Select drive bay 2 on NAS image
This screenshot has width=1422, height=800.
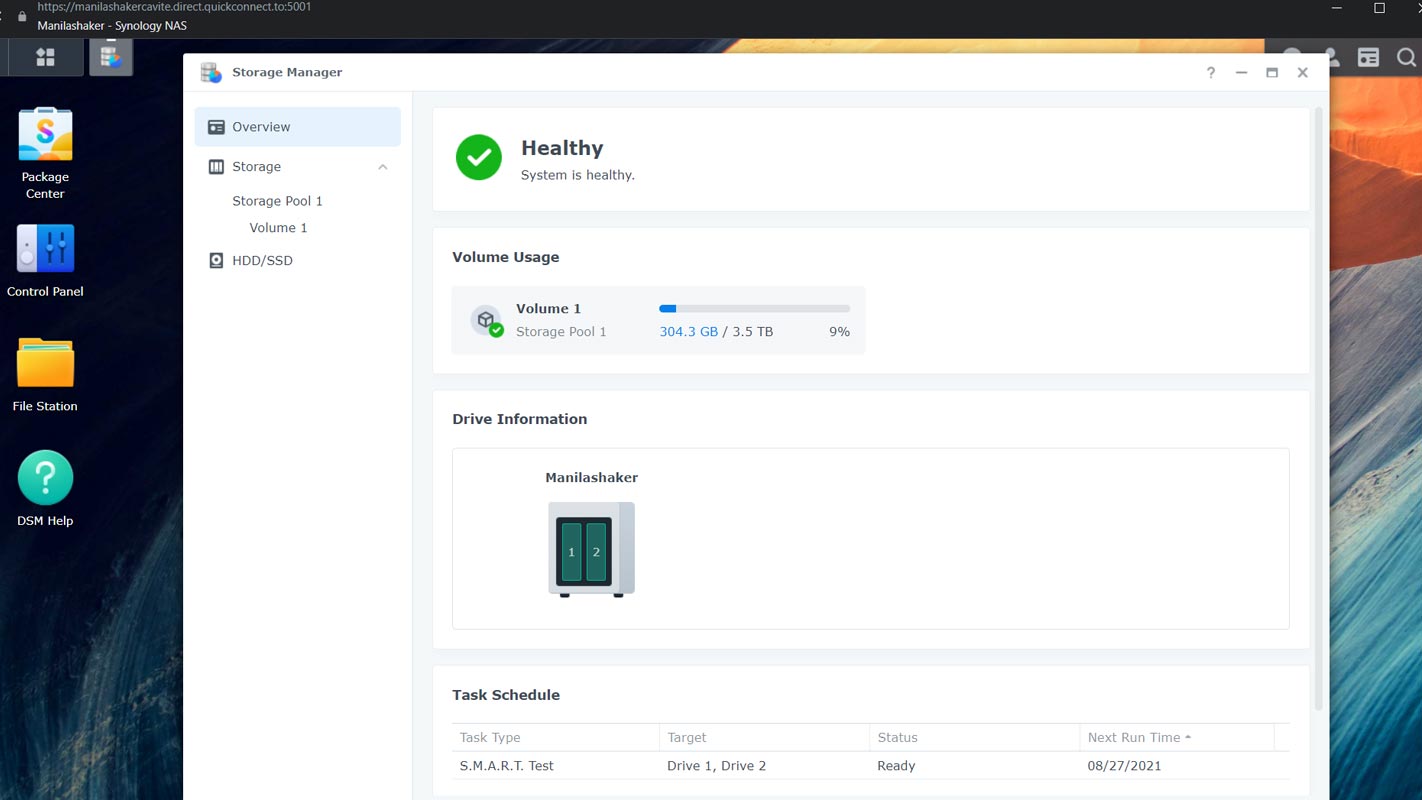[x=596, y=552]
